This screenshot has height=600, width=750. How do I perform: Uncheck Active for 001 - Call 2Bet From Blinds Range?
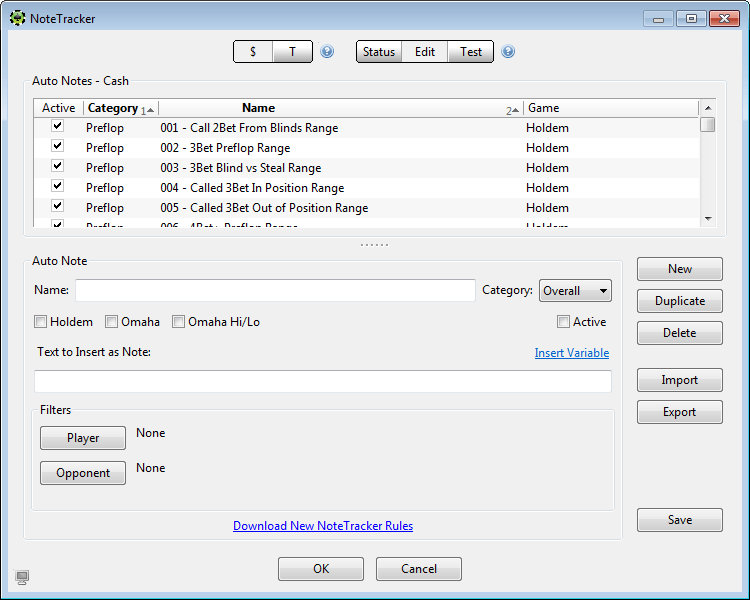pos(57,126)
